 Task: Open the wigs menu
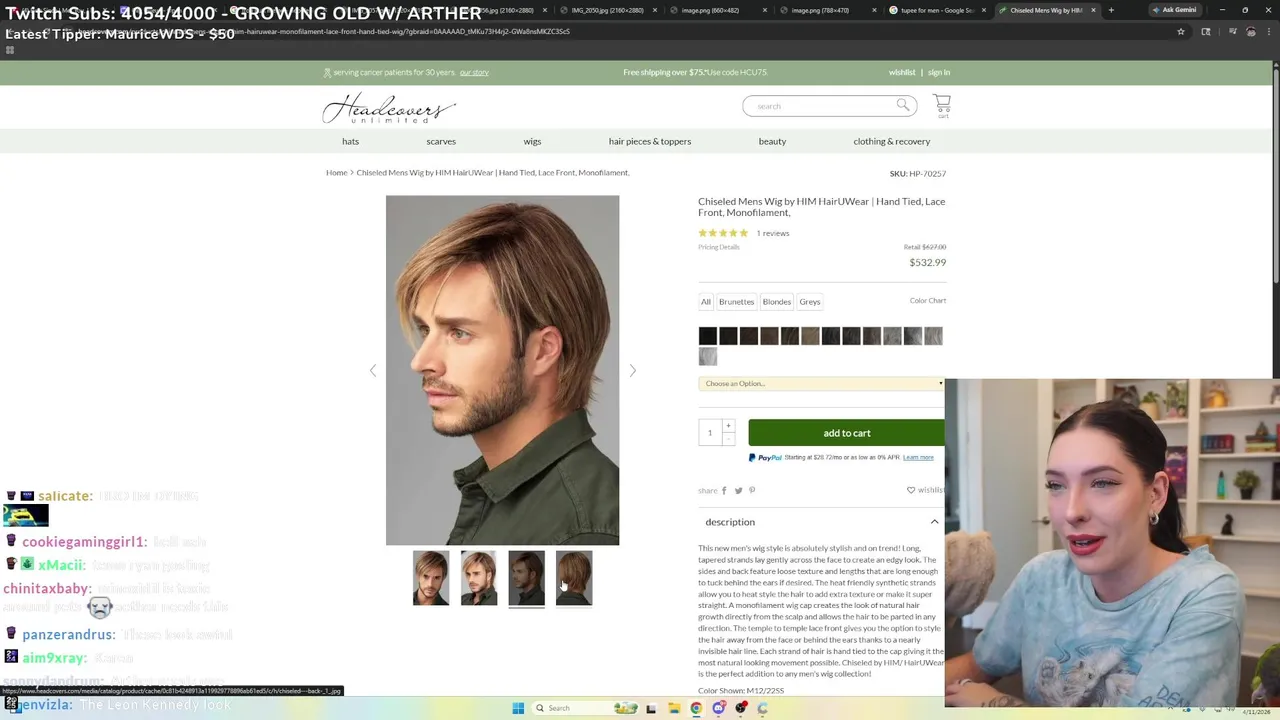[532, 141]
